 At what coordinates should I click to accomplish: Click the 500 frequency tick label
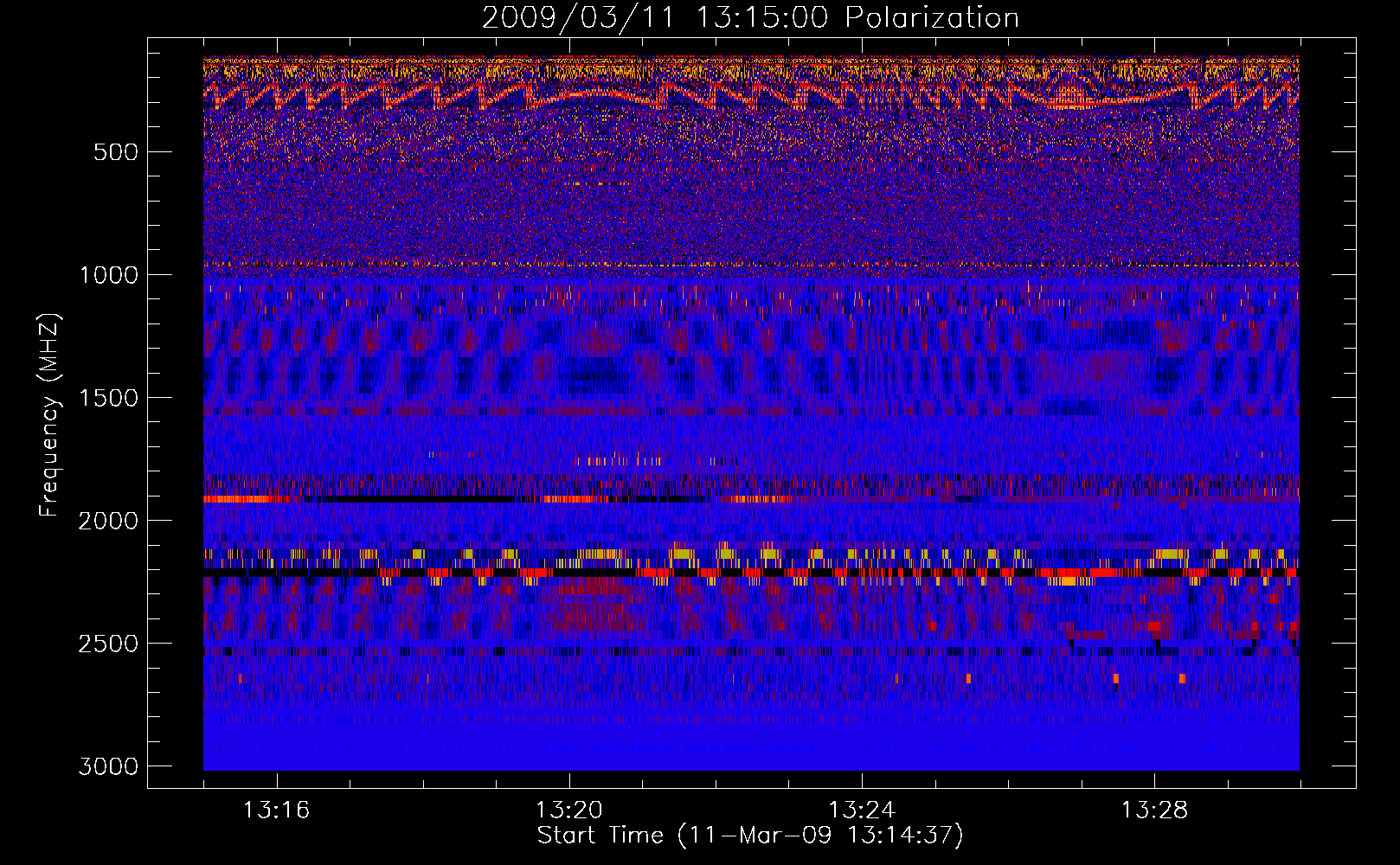[115, 152]
